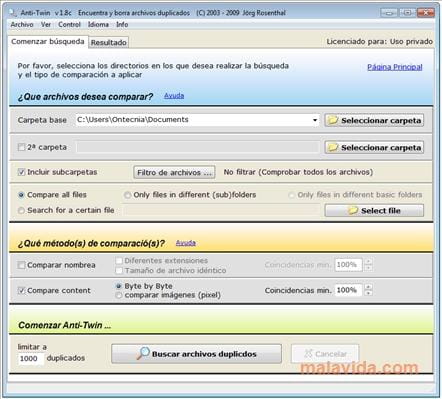442x399 pixels.
Task: Open Ayuda link beside archivos desea comparar
Action: 174,96
